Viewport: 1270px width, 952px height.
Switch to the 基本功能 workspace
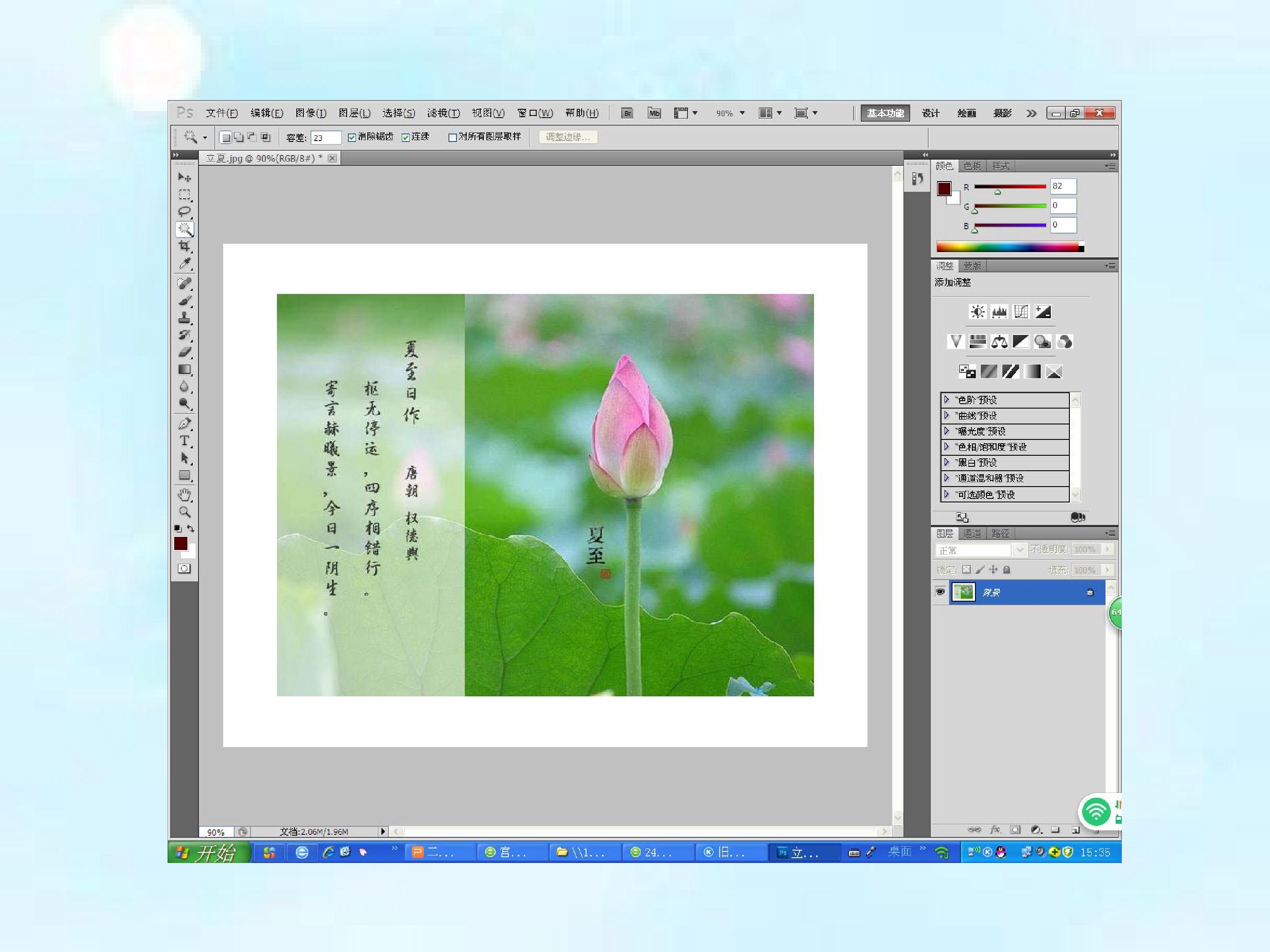885,113
